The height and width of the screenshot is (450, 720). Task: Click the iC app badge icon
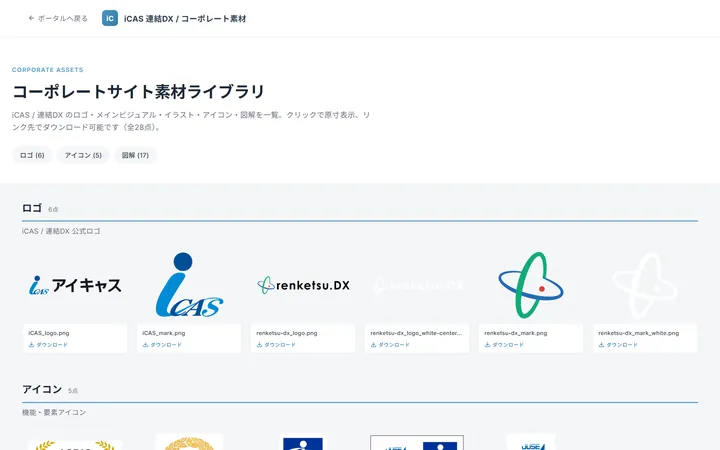[x=110, y=18]
